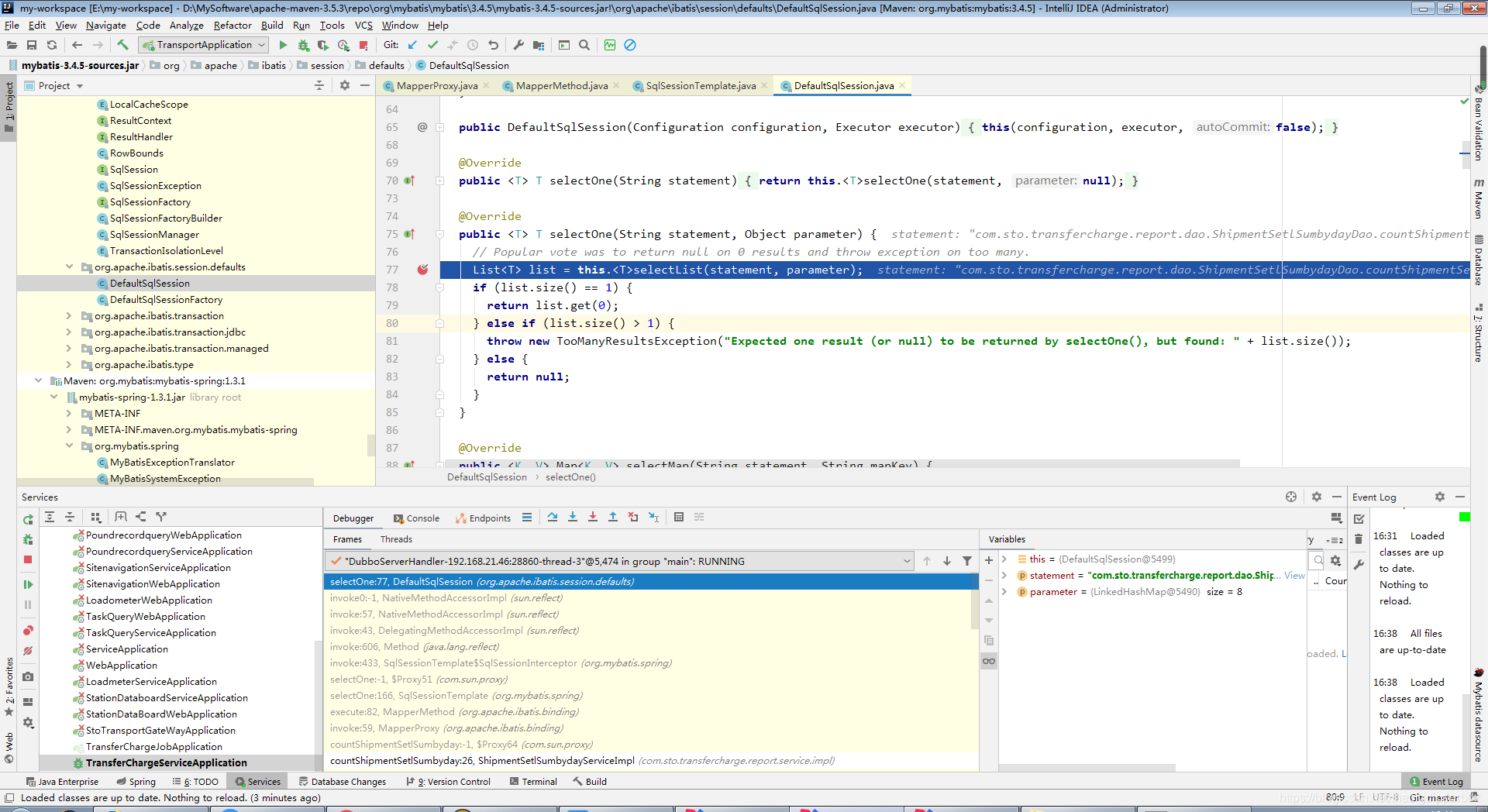The height and width of the screenshot is (812, 1488).
Task: Toggle the Favorites side tool window
Action: pos(9,686)
